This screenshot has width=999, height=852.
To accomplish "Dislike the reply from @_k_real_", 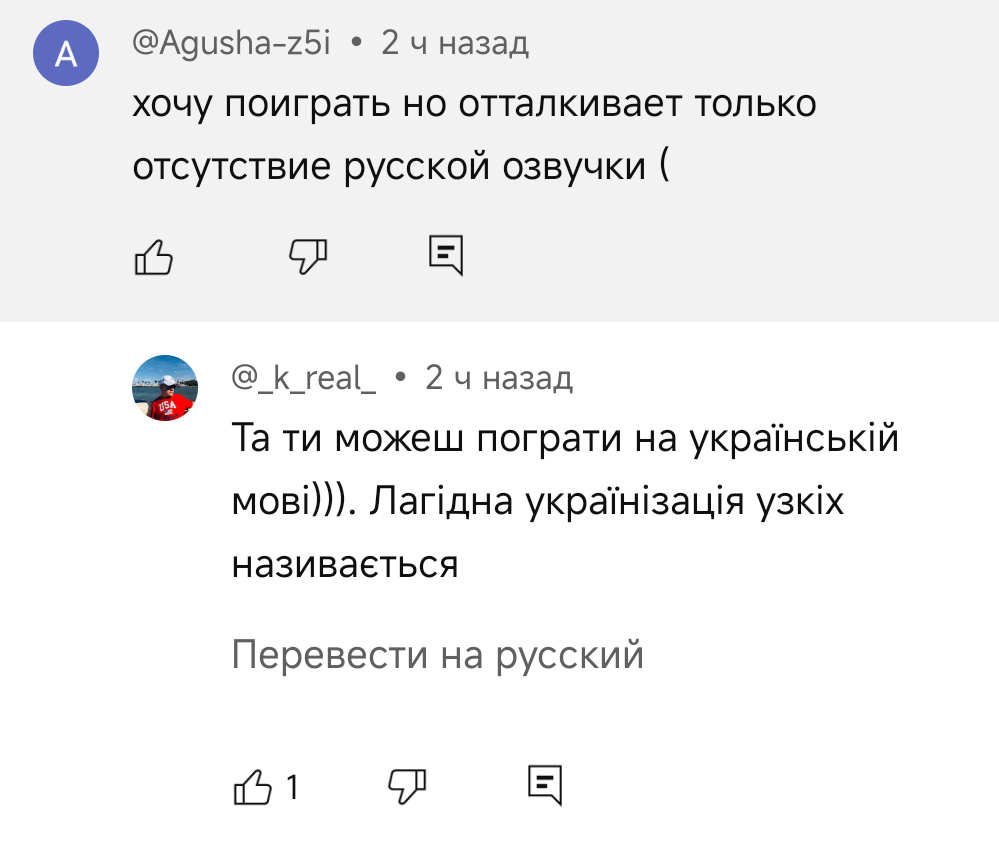I will click(x=406, y=786).
